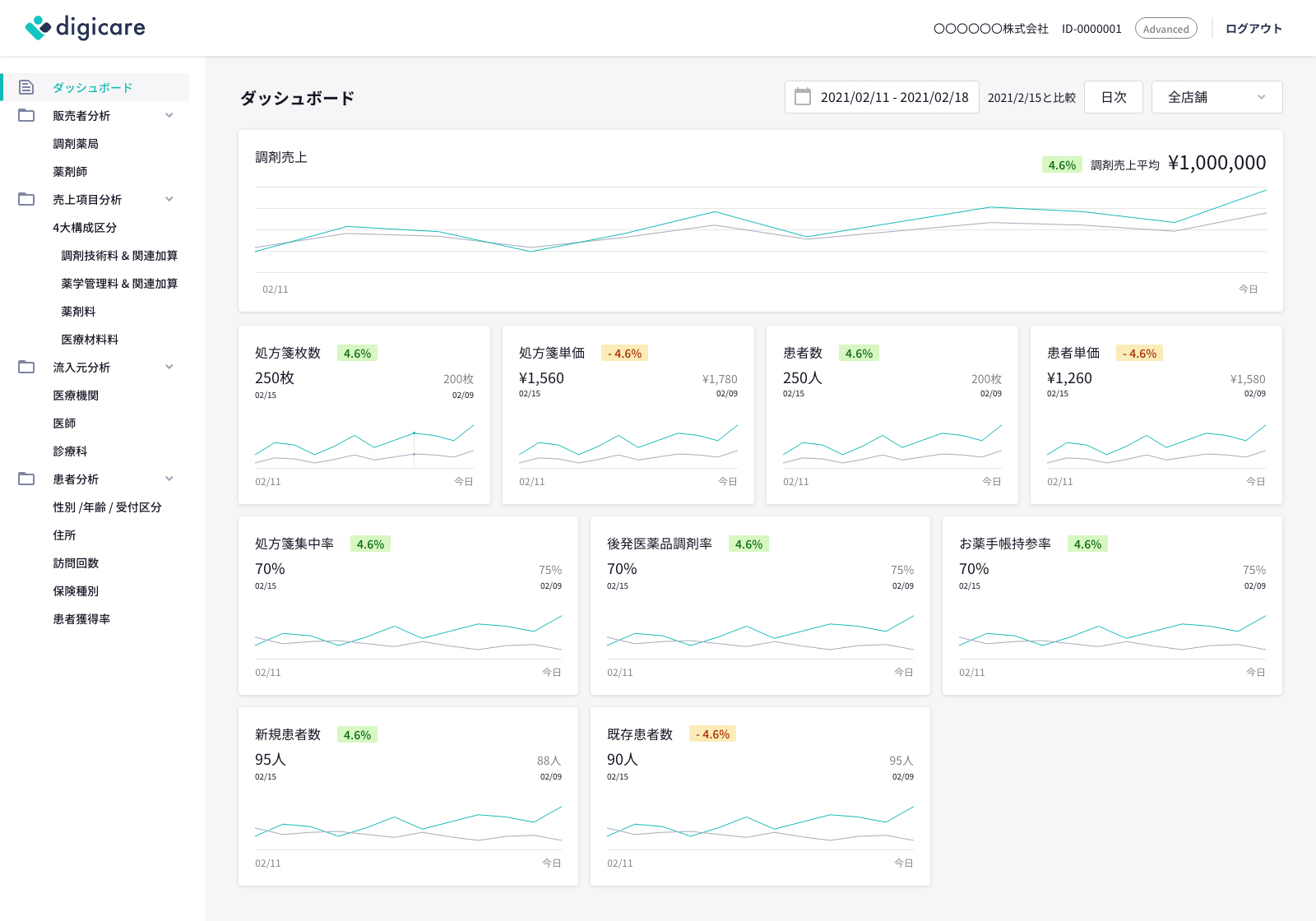
Task: Open the 全店舗 store dropdown
Action: click(1216, 97)
